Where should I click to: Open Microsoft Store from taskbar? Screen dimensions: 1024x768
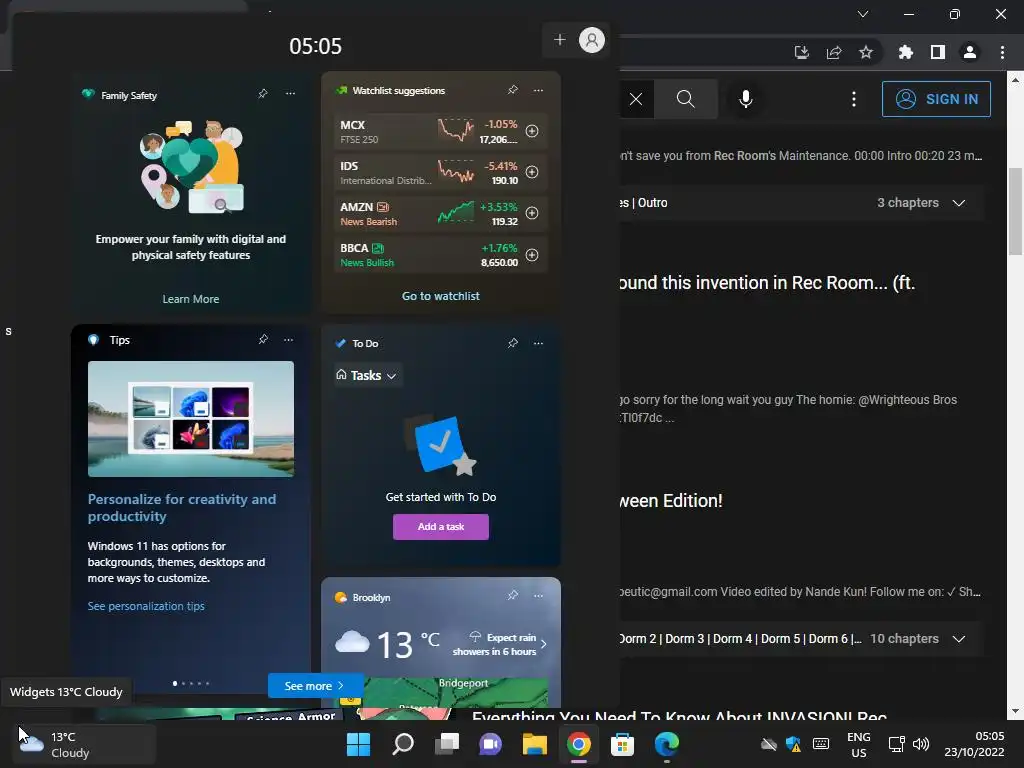(x=622, y=744)
